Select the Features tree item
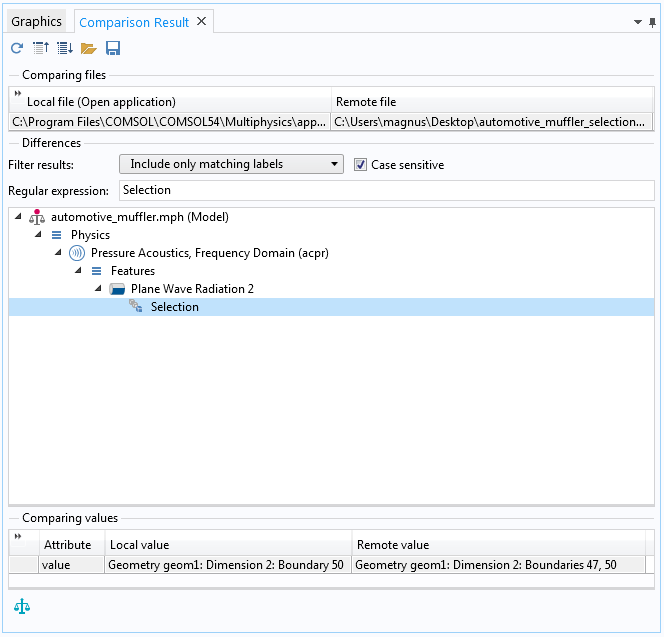The width and height of the screenshot is (664, 637). 133,271
